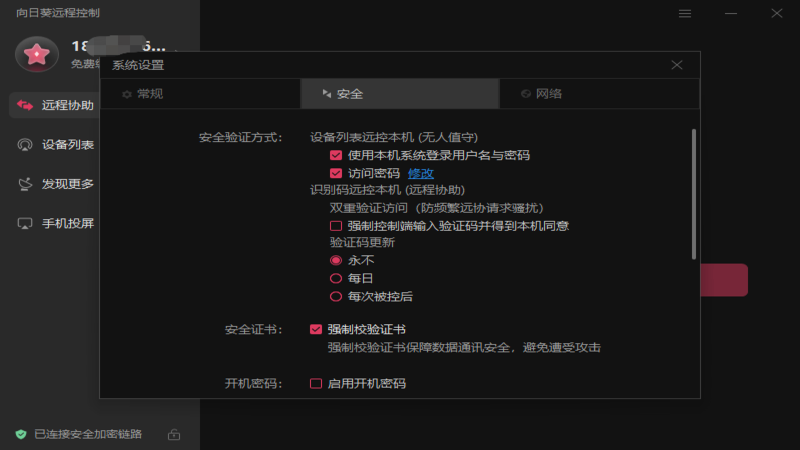Select the 每次被控后 radio option
The width and height of the screenshot is (800, 450).
(336, 296)
